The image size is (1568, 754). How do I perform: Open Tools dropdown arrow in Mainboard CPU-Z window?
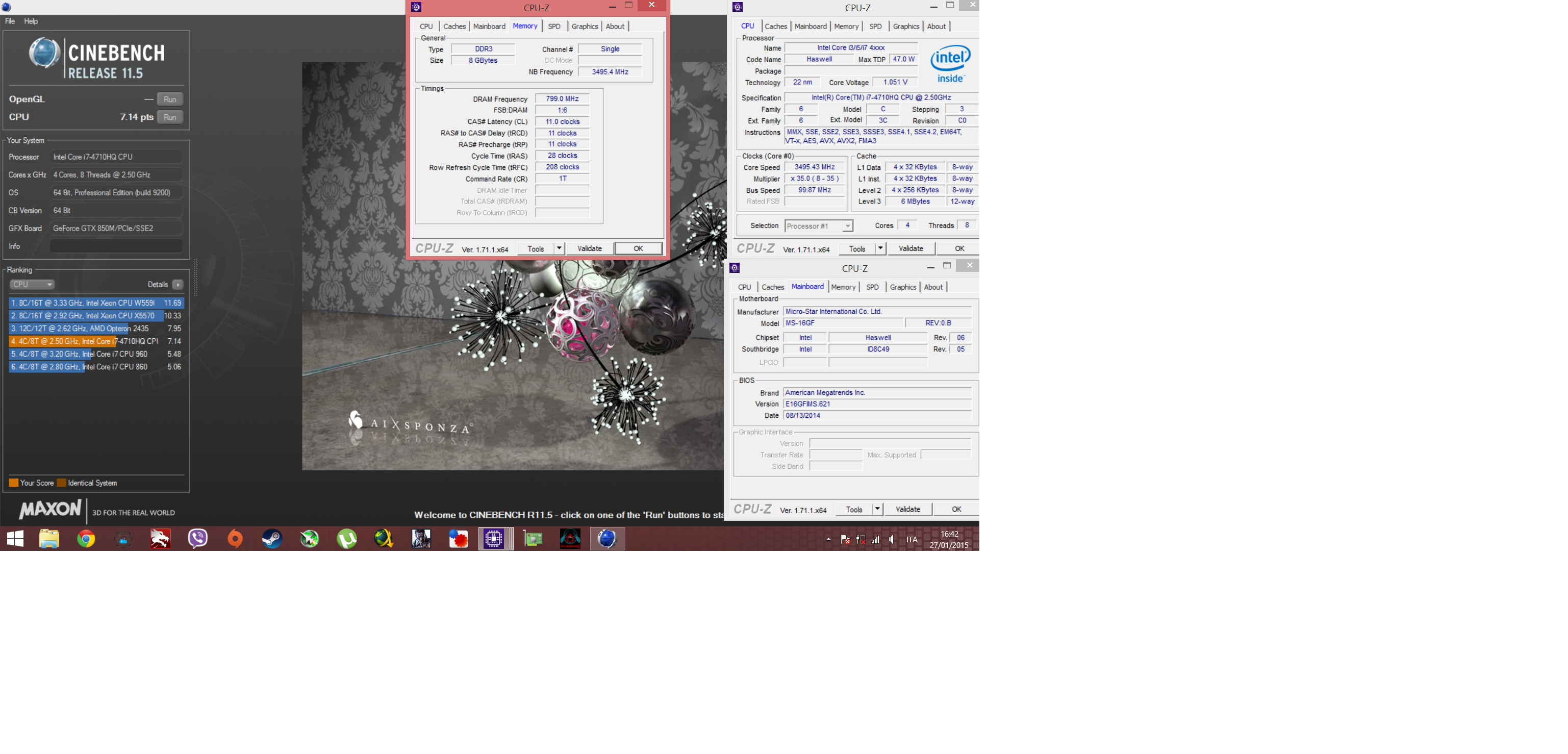(877, 509)
